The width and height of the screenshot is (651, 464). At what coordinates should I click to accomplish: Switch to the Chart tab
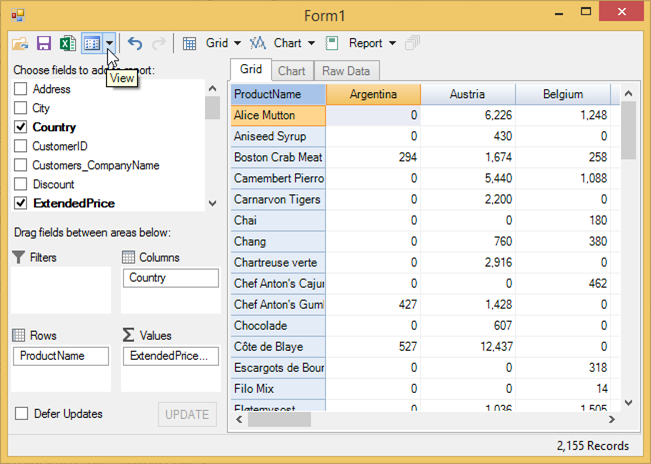[292, 71]
